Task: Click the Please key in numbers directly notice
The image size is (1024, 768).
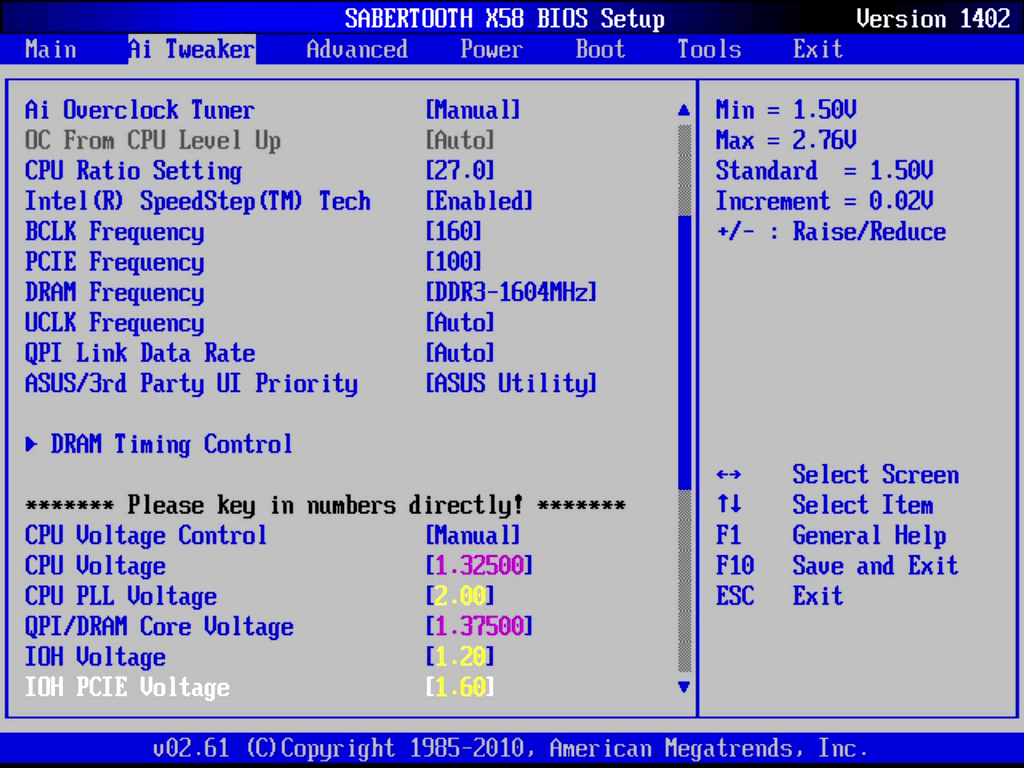Action: coord(325,505)
